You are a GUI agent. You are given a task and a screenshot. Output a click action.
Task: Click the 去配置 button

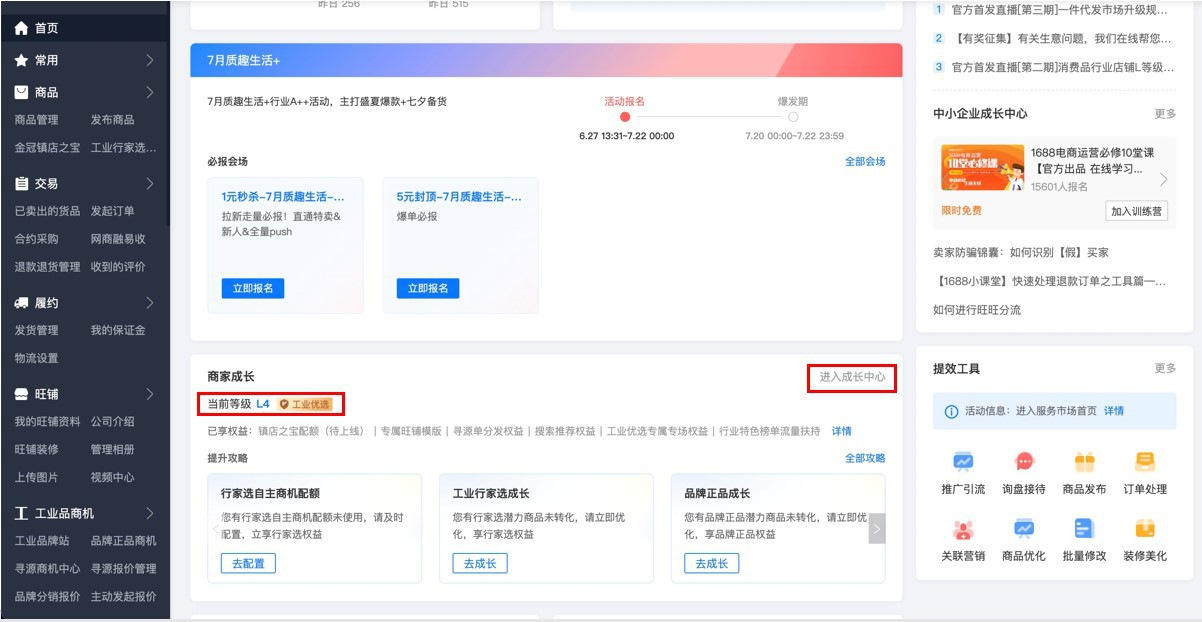[x=248, y=563]
